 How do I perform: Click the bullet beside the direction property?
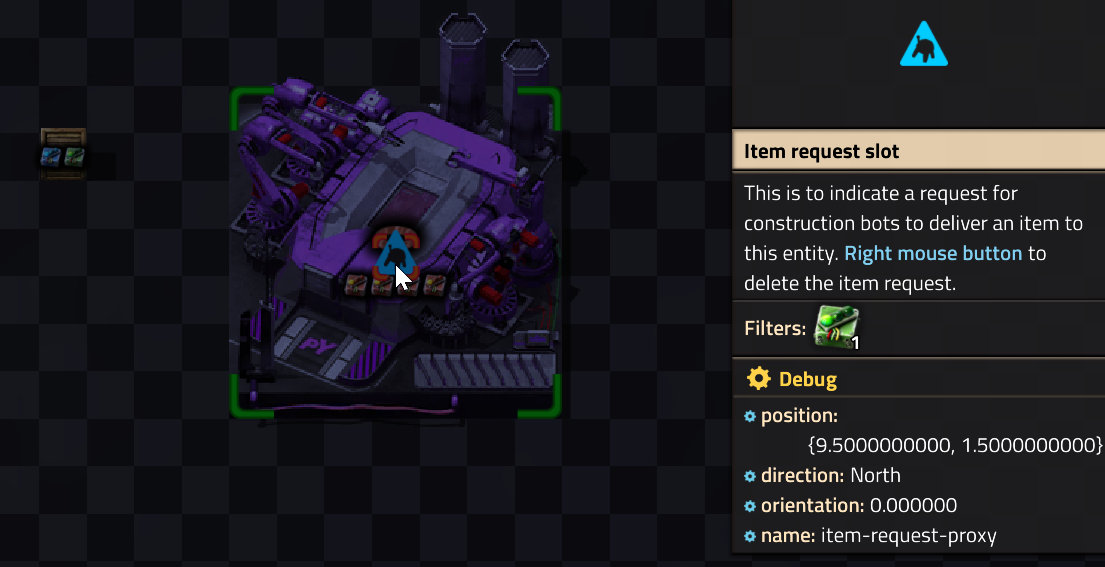pos(750,476)
